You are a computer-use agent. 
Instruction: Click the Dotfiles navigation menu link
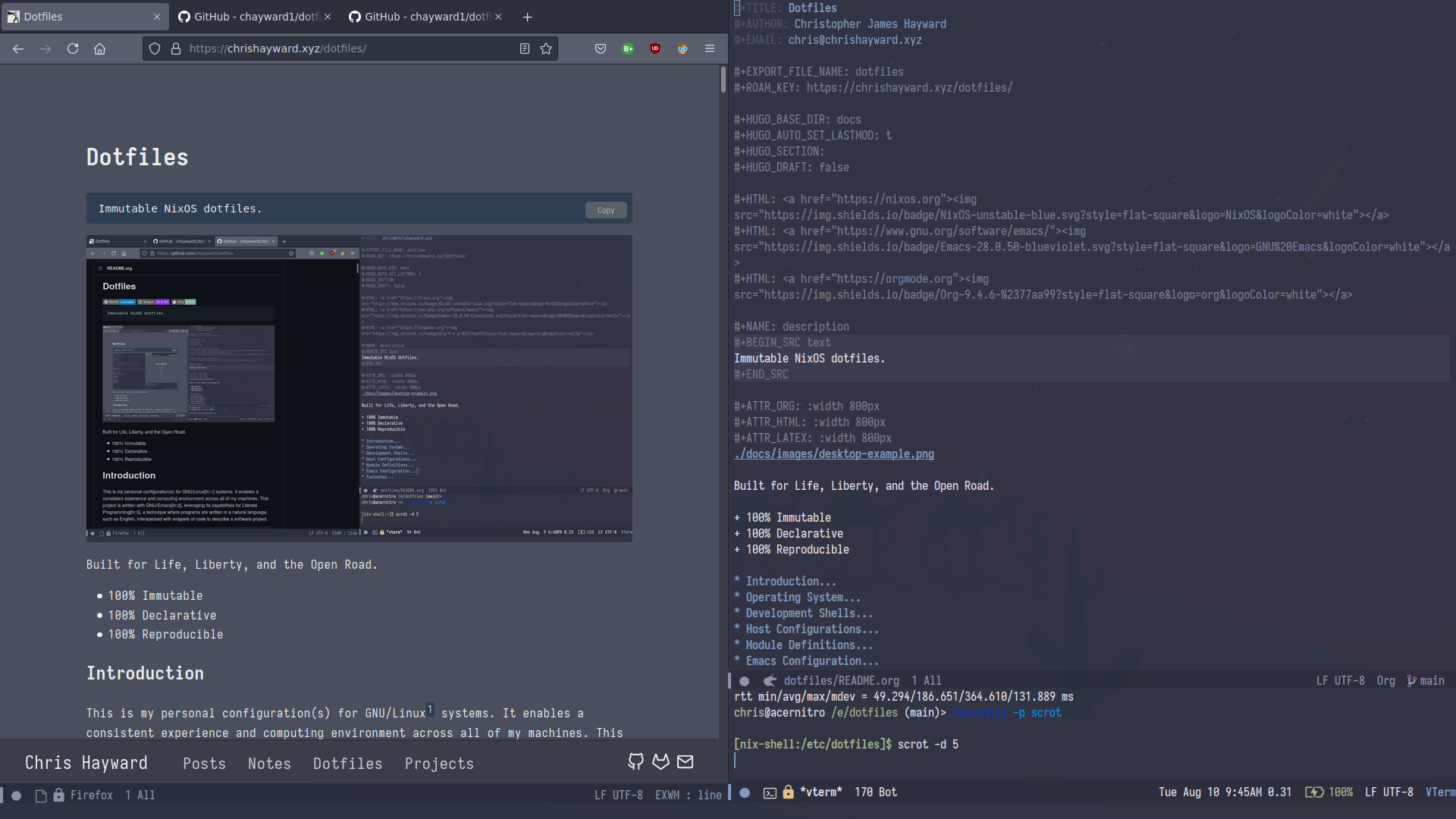pyautogui.click(x=348, y=763)
